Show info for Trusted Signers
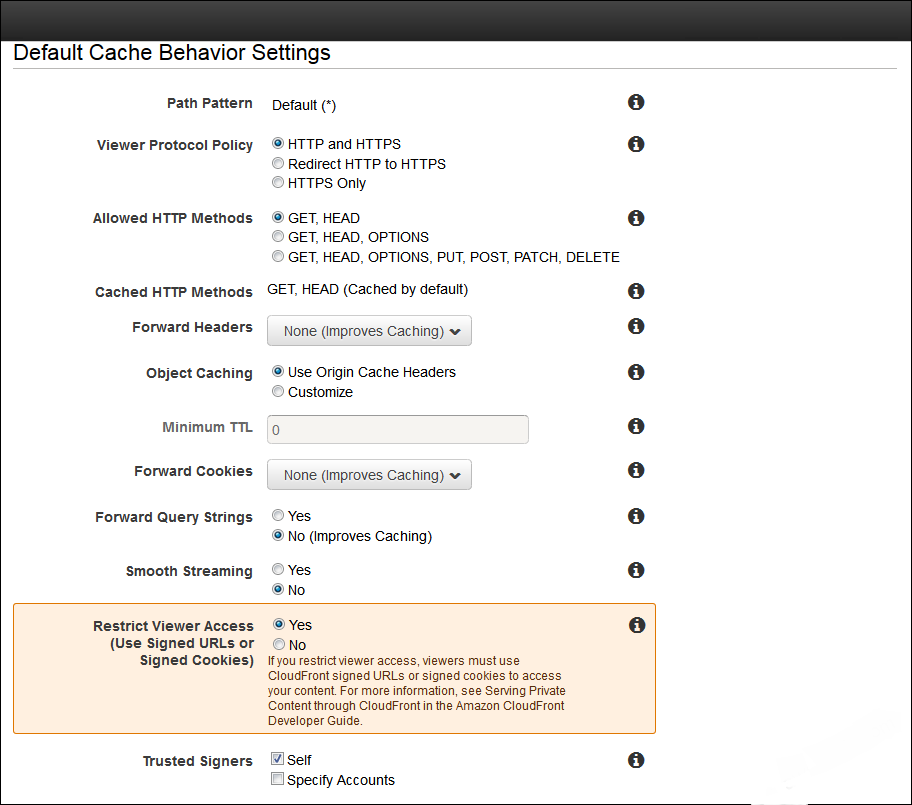 (636, 760)
